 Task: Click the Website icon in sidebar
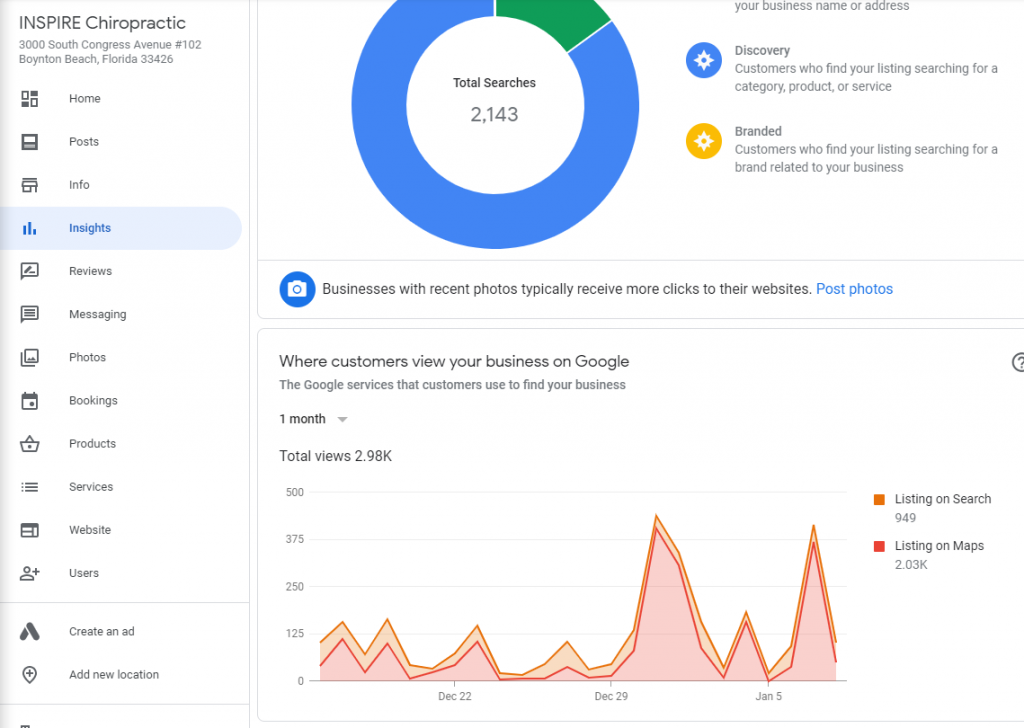[x=29, y=530]
